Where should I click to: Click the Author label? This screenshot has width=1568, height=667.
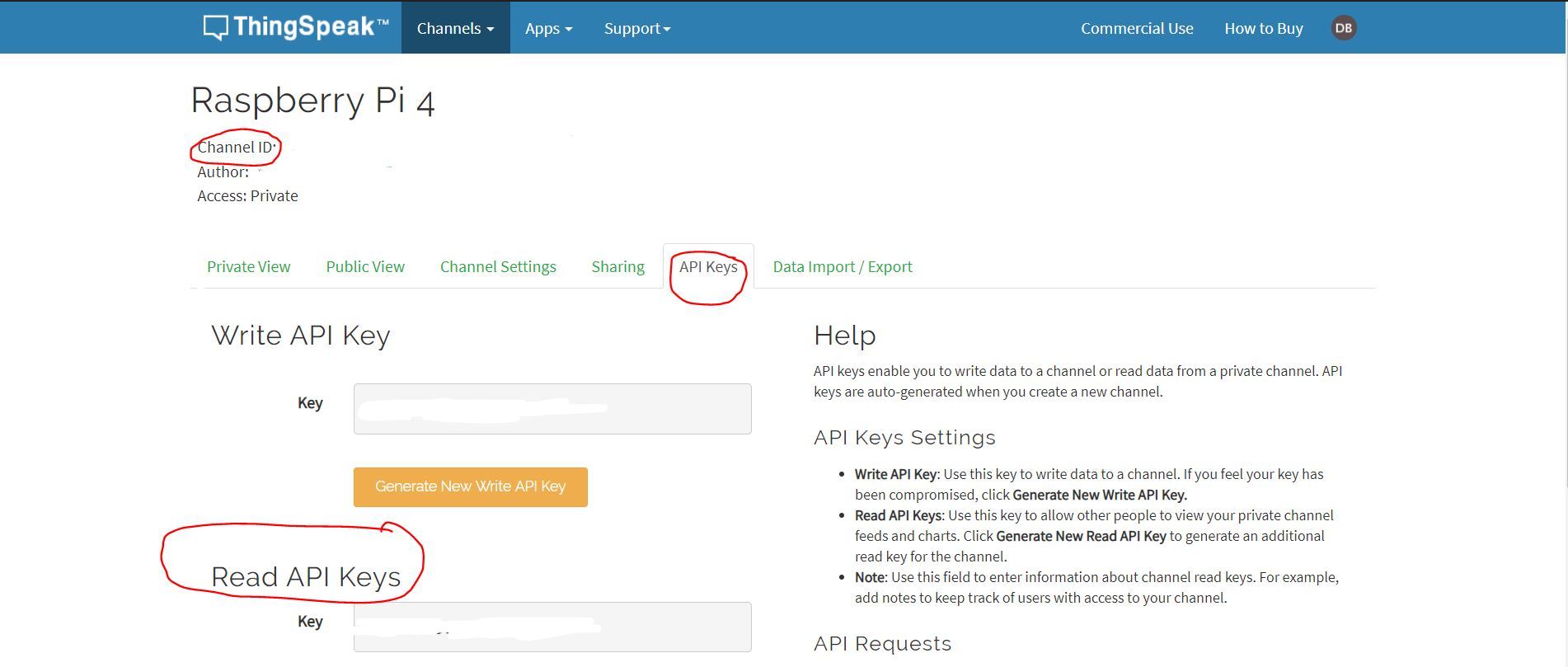[223, 171]
